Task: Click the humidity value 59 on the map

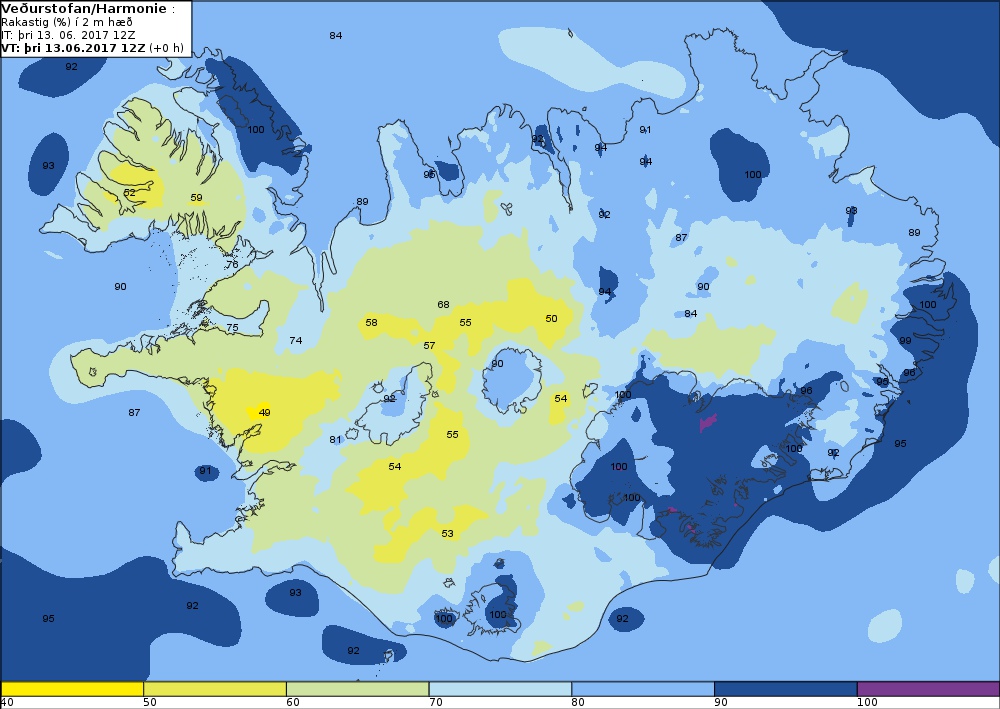Action: (196, 198)
